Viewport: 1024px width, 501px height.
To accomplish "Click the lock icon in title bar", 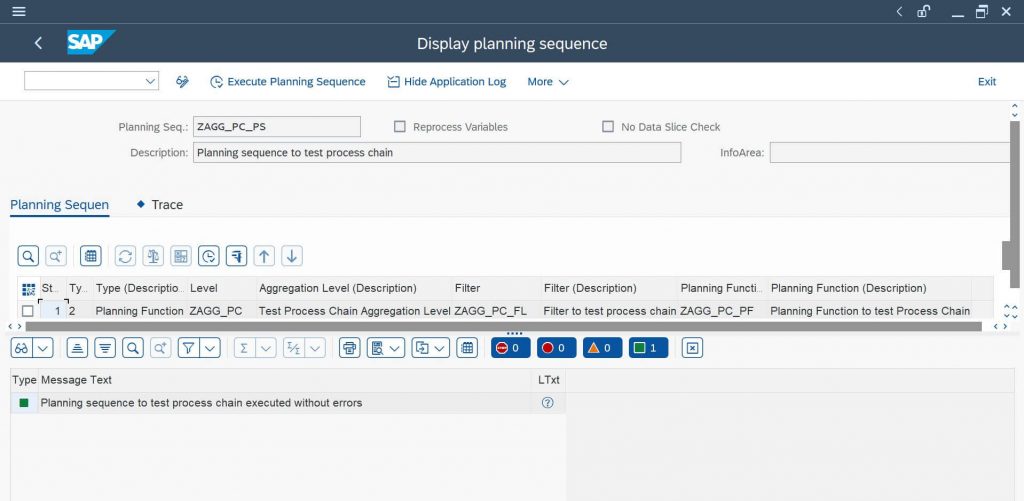I will 923,11.
